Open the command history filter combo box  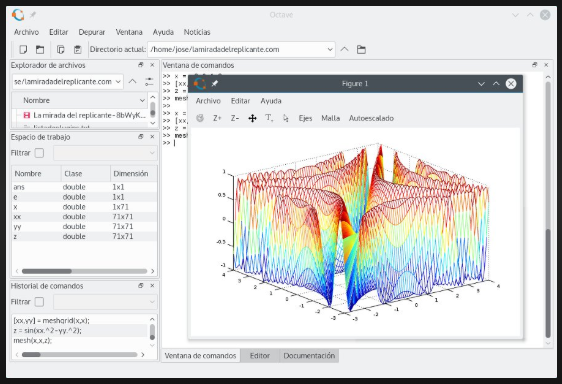tap(105, 302)
